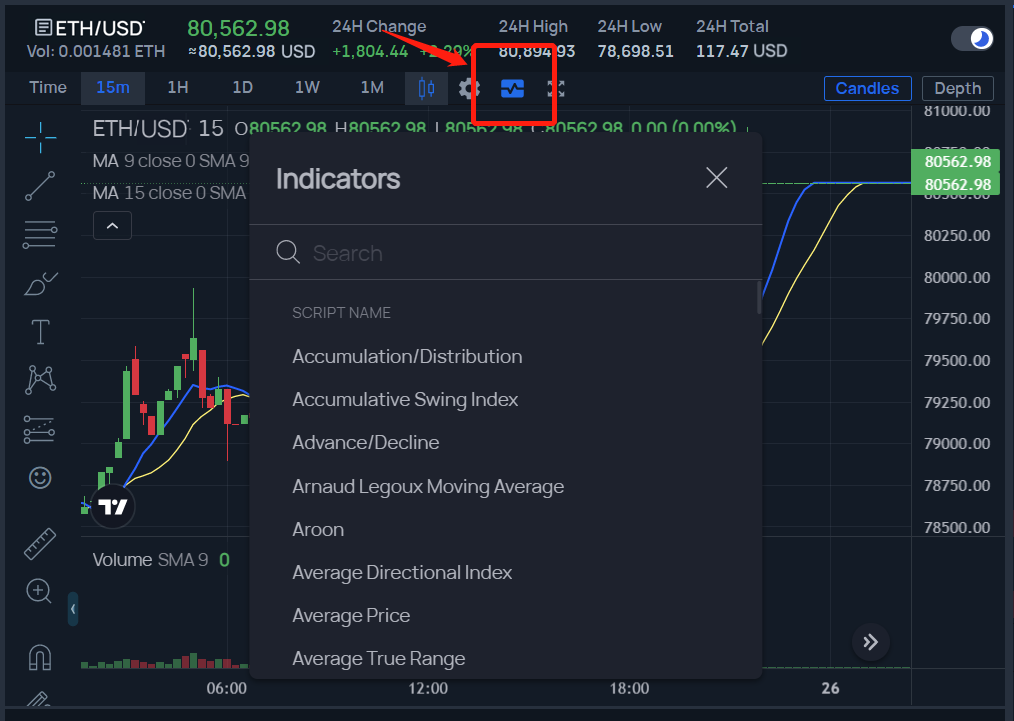Close the Indicators dialog
Screen dimensions: 1014x721
pos(717,177)
